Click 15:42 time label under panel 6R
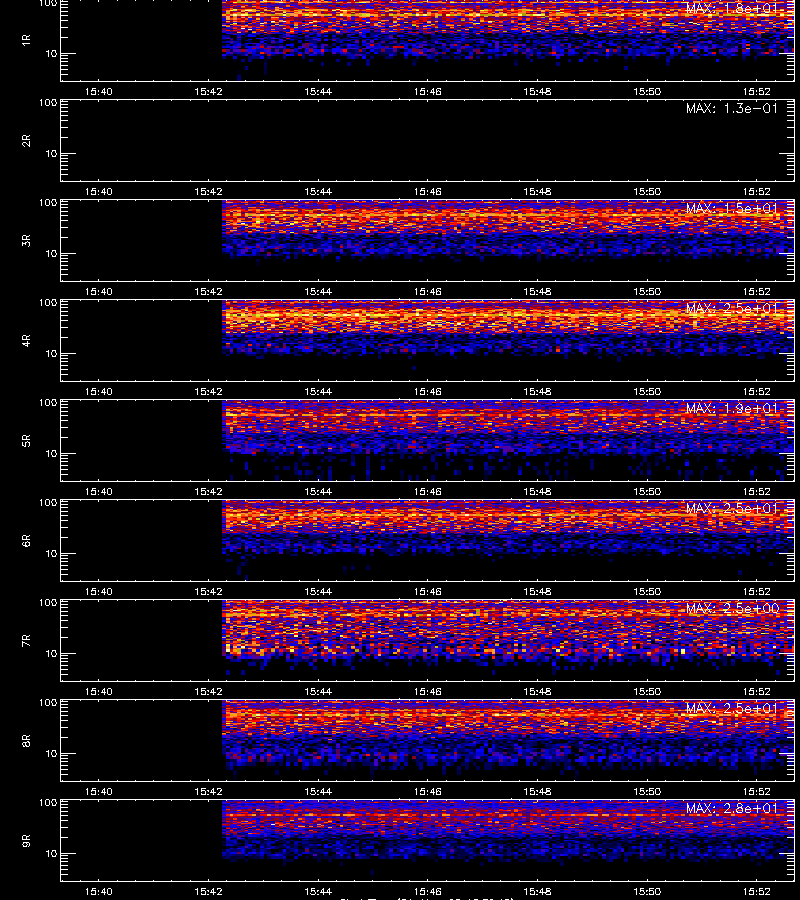Viewport: 800px width, 900px height. pos(208,591)
